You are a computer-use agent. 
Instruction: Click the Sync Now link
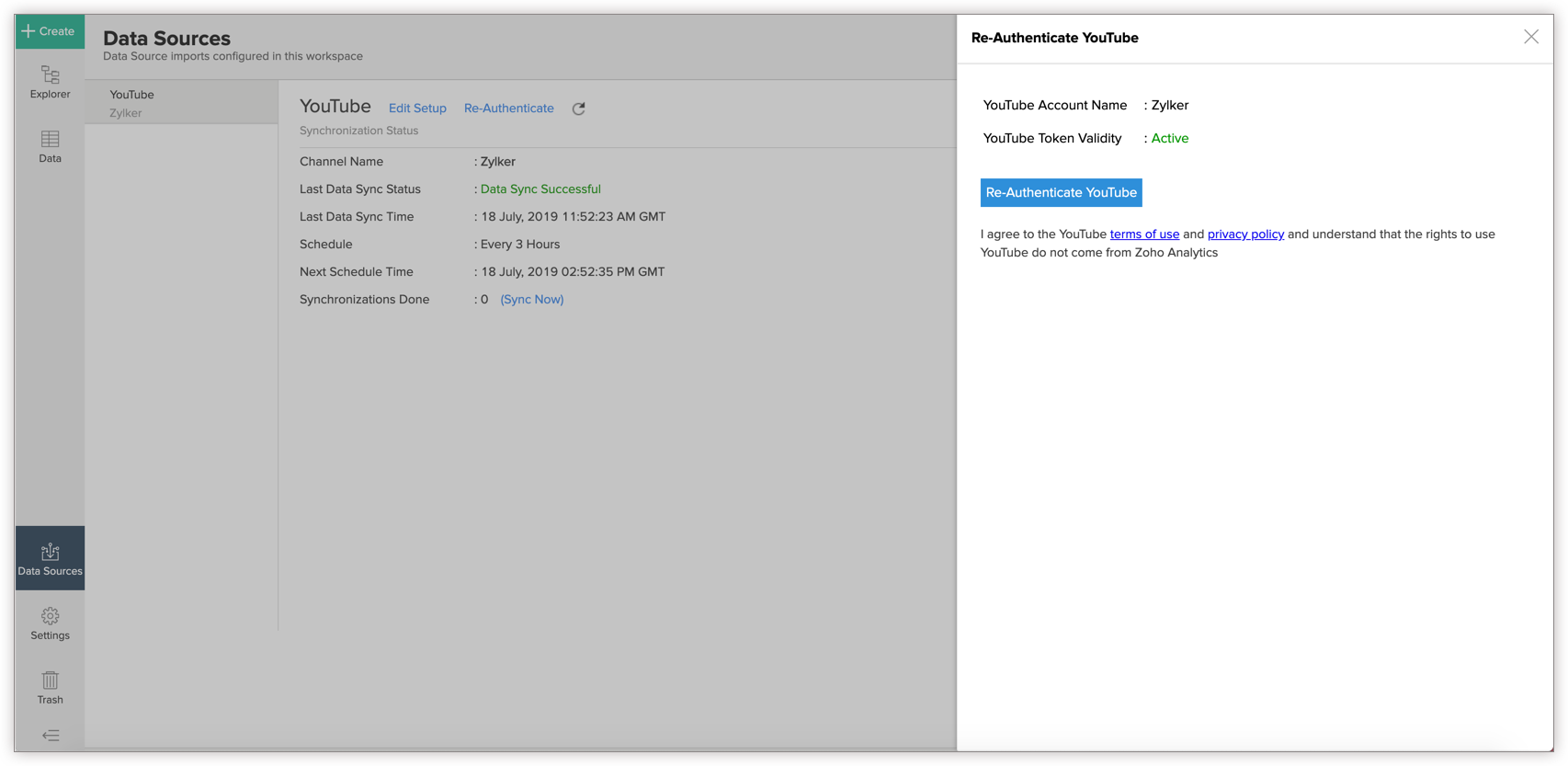532,300
